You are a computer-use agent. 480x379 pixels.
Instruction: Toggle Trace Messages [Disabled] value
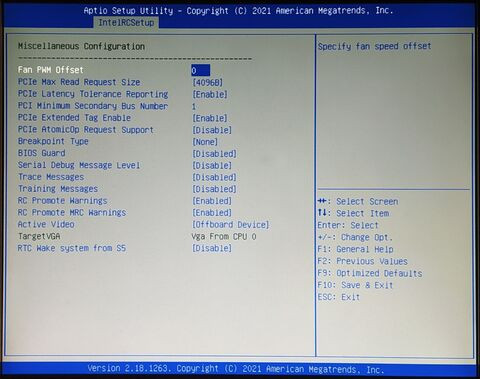214,177
